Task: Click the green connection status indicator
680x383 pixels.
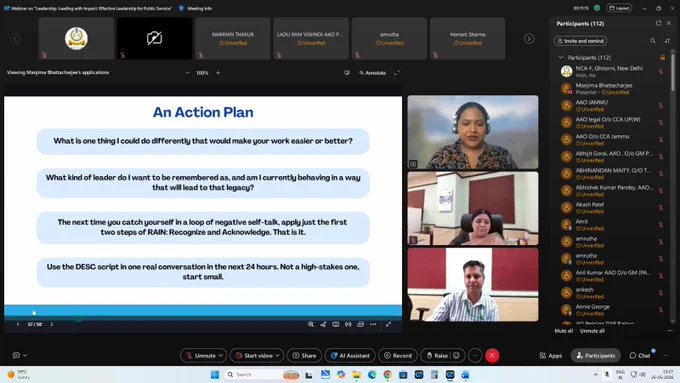Action: 597,8
